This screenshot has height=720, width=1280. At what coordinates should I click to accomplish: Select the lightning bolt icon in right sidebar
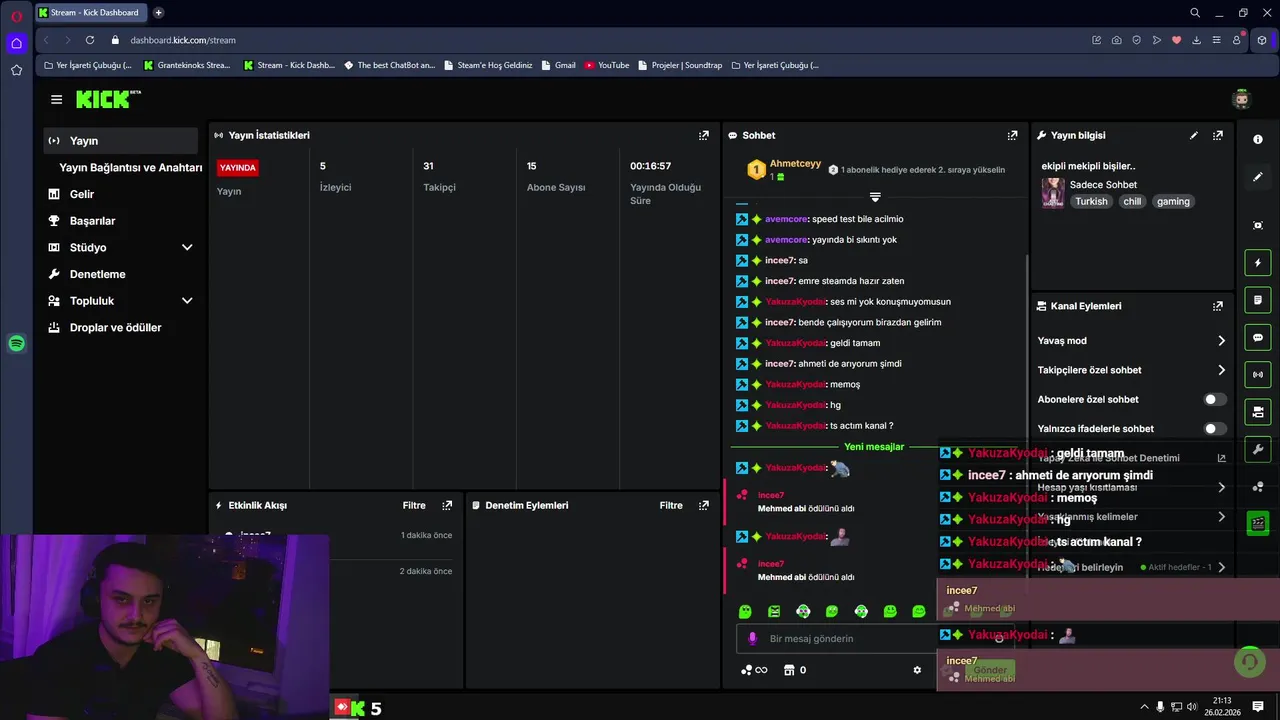click(x=1258, y=263)
